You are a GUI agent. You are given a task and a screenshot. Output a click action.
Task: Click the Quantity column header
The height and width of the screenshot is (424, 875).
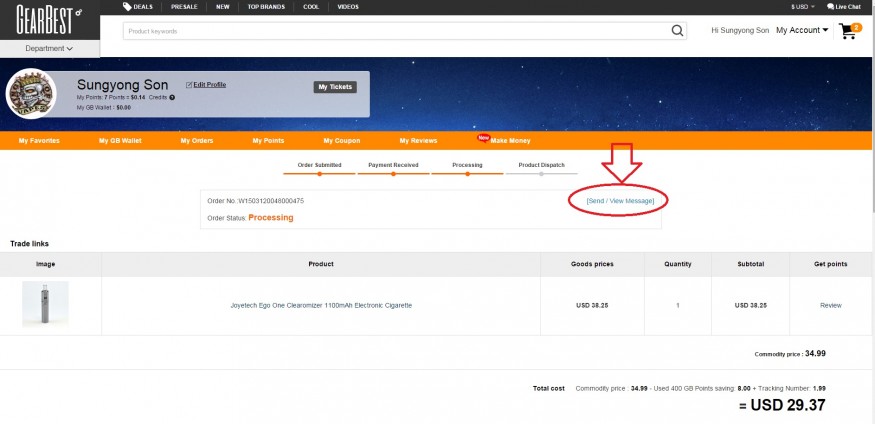(677, 264)
